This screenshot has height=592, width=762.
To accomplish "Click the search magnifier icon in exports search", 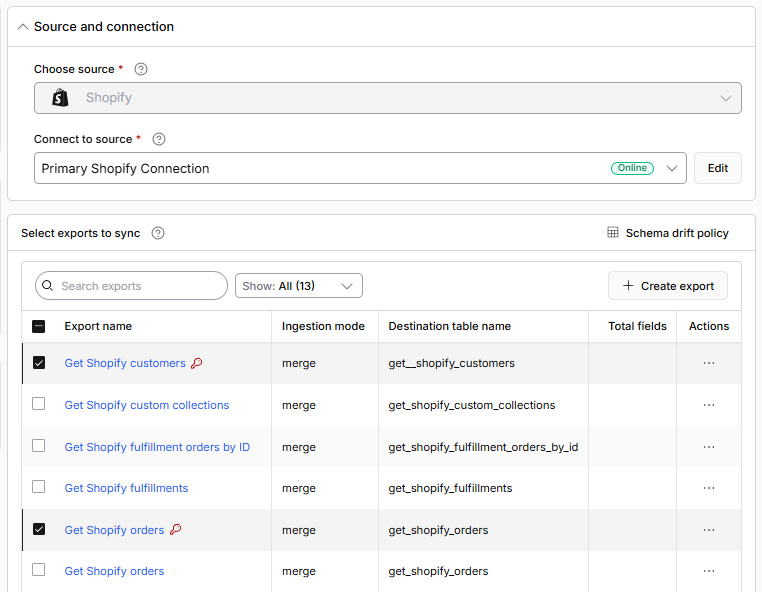I will pyautogui.click(x=48, y=285).
